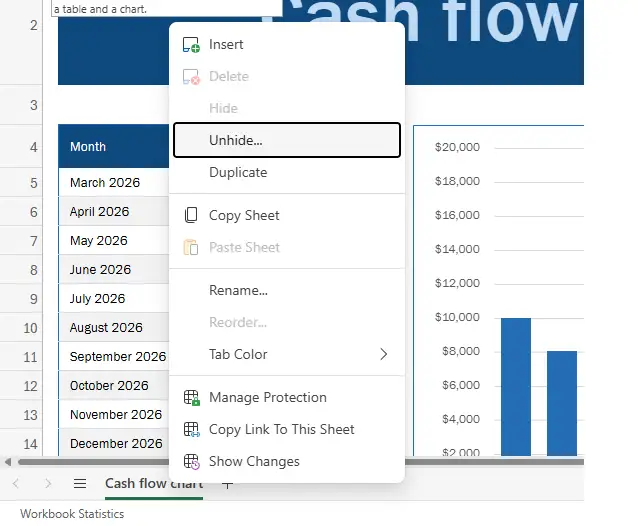Expand the Tab Color submenu arrow
The image size is (638, 526).
[x=383, y=355]
